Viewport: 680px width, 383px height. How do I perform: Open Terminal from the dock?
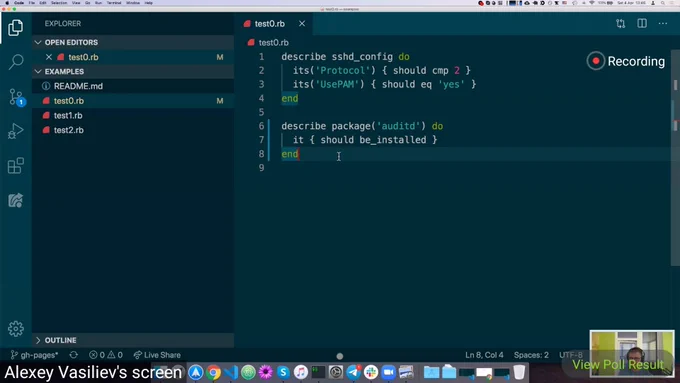coord(318,372)
